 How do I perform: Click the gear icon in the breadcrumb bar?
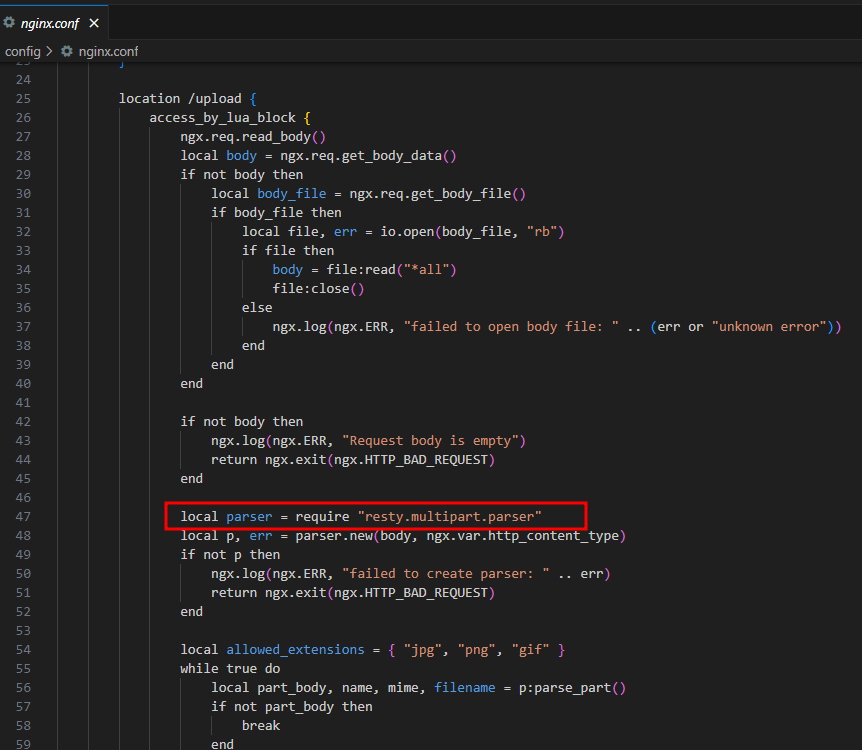pyautogui.click(x=67, y=50)
